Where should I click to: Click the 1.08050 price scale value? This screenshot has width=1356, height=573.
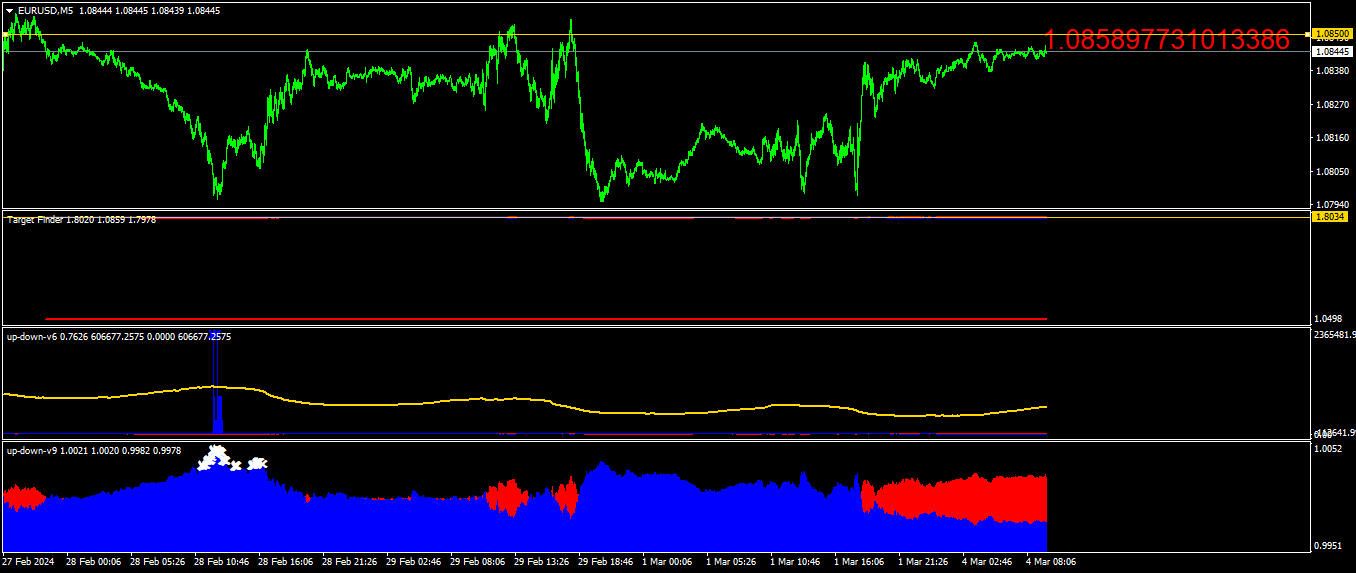(1335, 171)
